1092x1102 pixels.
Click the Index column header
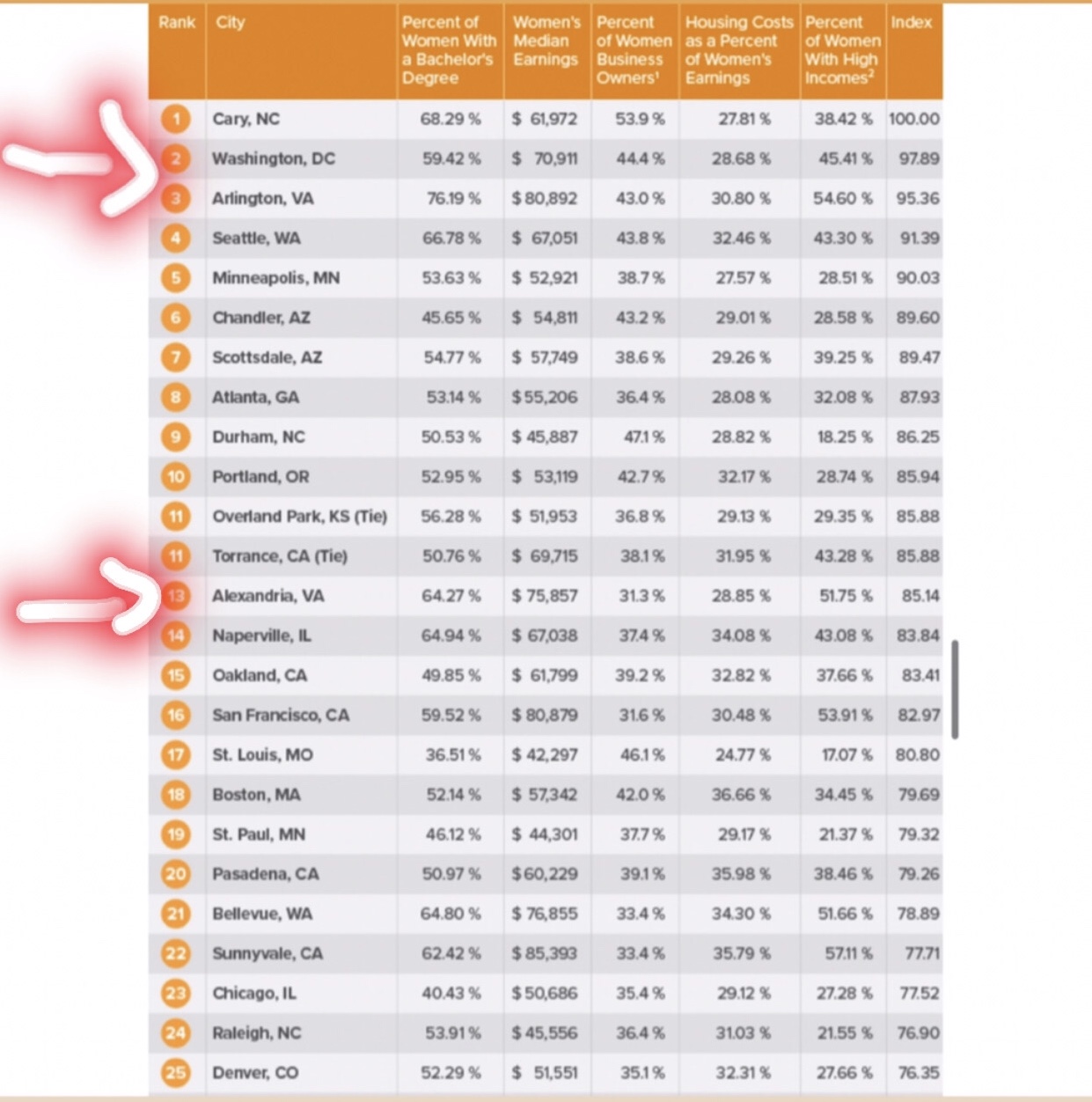pyautogui.click(x=911, y=23)
